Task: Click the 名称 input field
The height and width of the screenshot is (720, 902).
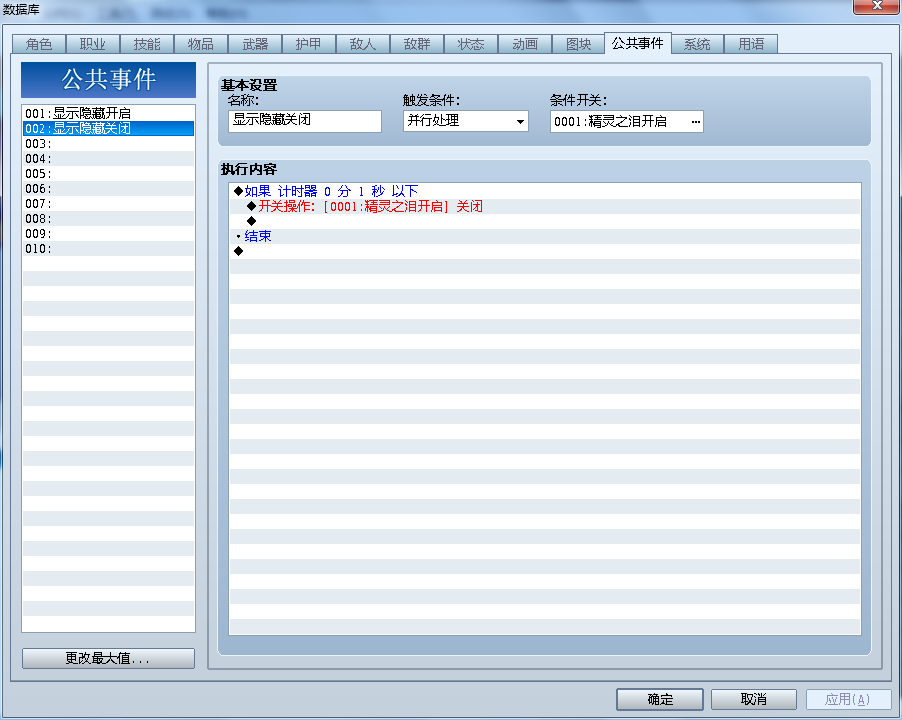Action: click(x=305, y=121)
